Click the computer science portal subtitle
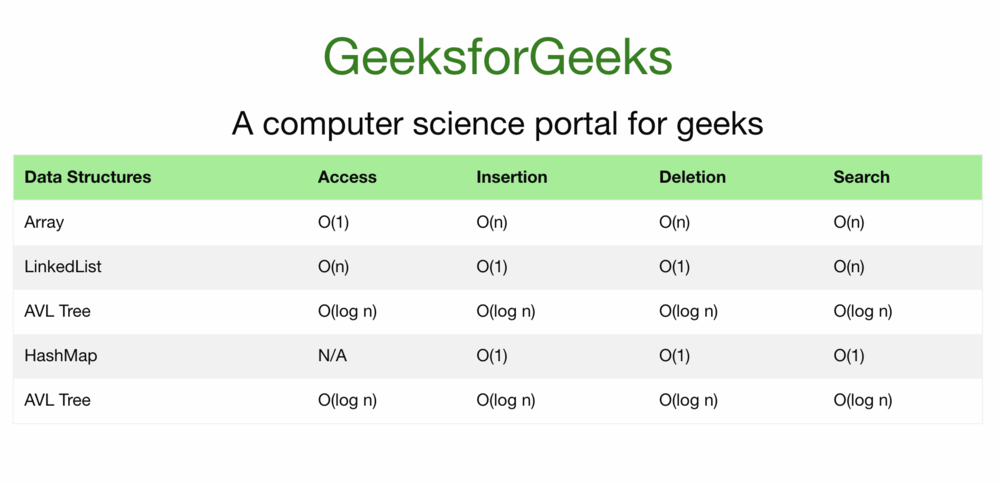The height and width of the screenshot is (483, 1000). pos(497,124)
